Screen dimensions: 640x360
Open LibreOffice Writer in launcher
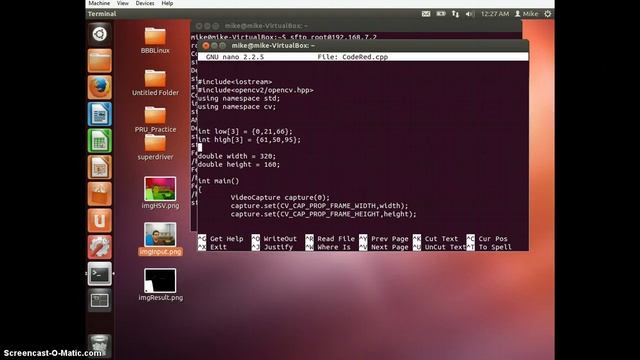(x=100, y=114)
